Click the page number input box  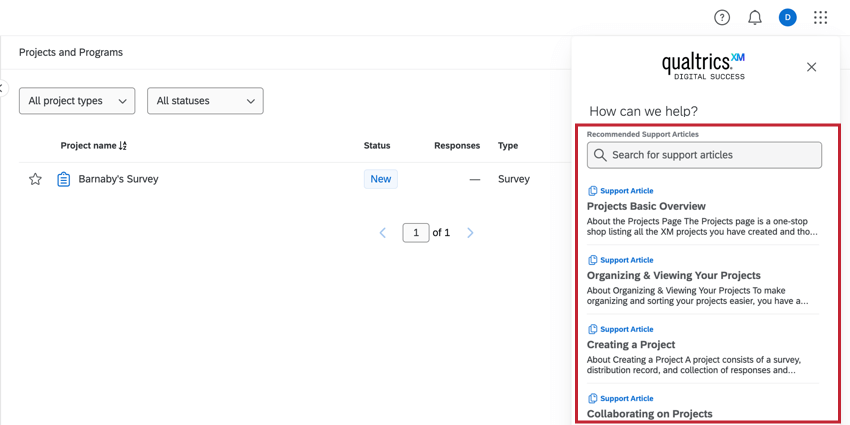pos(416,233)
